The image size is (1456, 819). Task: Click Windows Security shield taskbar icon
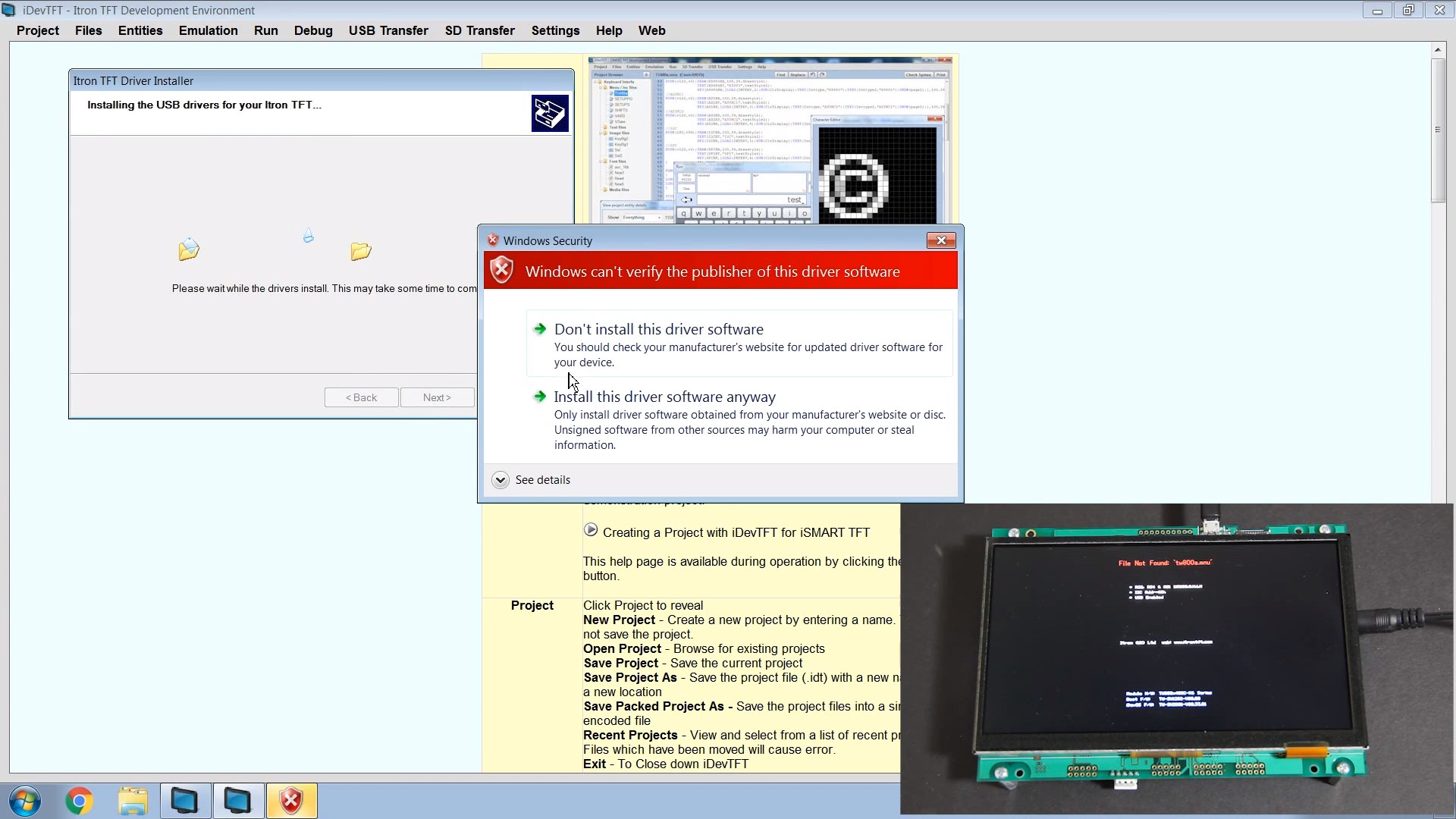coord(291,801)
